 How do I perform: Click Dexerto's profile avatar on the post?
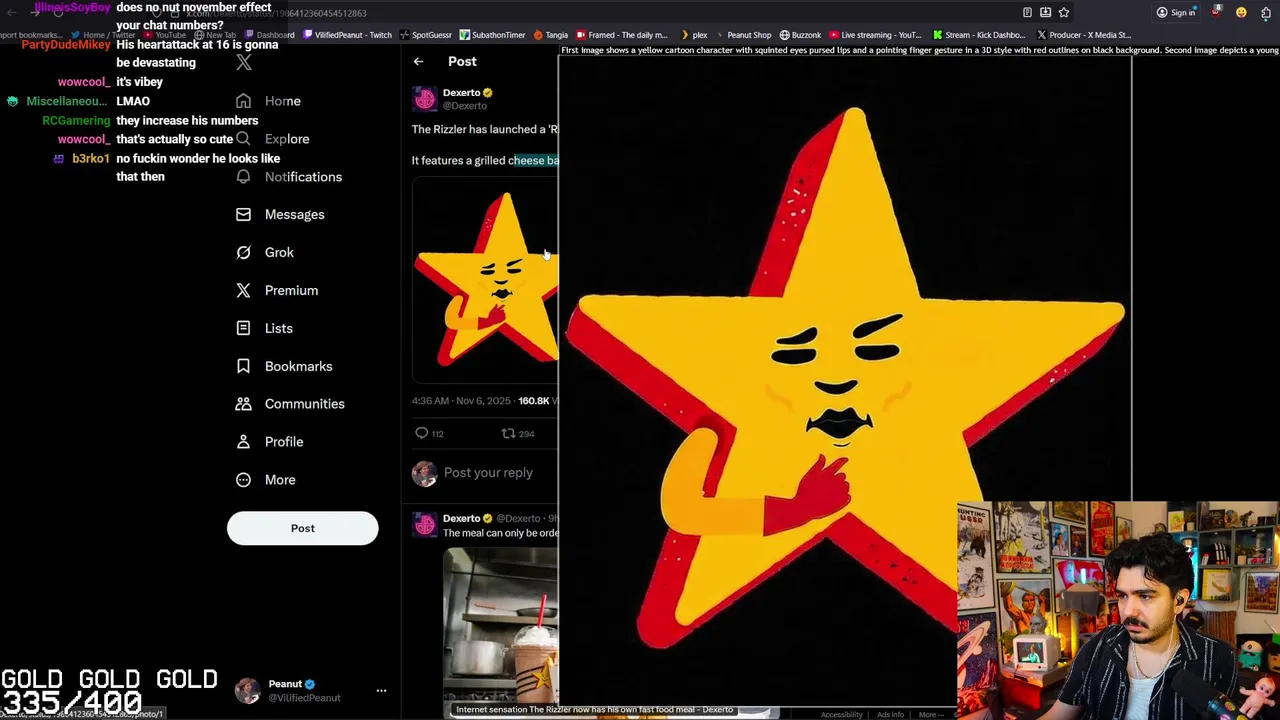[425, 99]
